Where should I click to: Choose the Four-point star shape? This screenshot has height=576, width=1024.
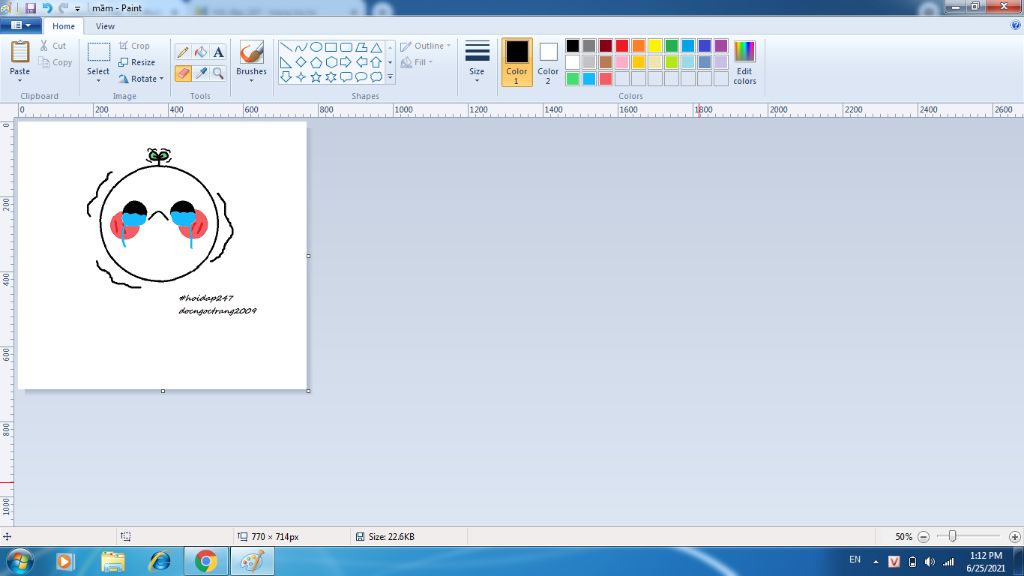[300, 77]
